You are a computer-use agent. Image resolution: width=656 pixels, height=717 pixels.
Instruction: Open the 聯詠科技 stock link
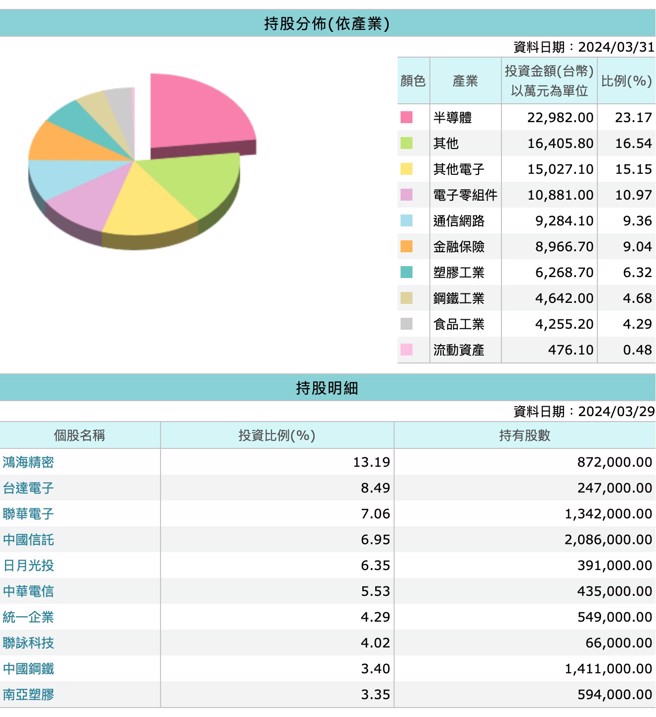[28, 643]
